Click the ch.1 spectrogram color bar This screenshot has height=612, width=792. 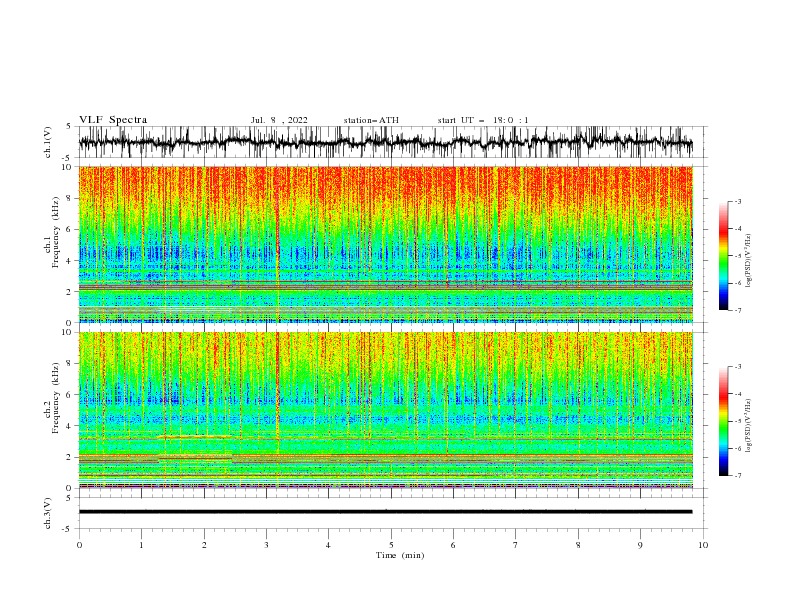click(724, 256)
